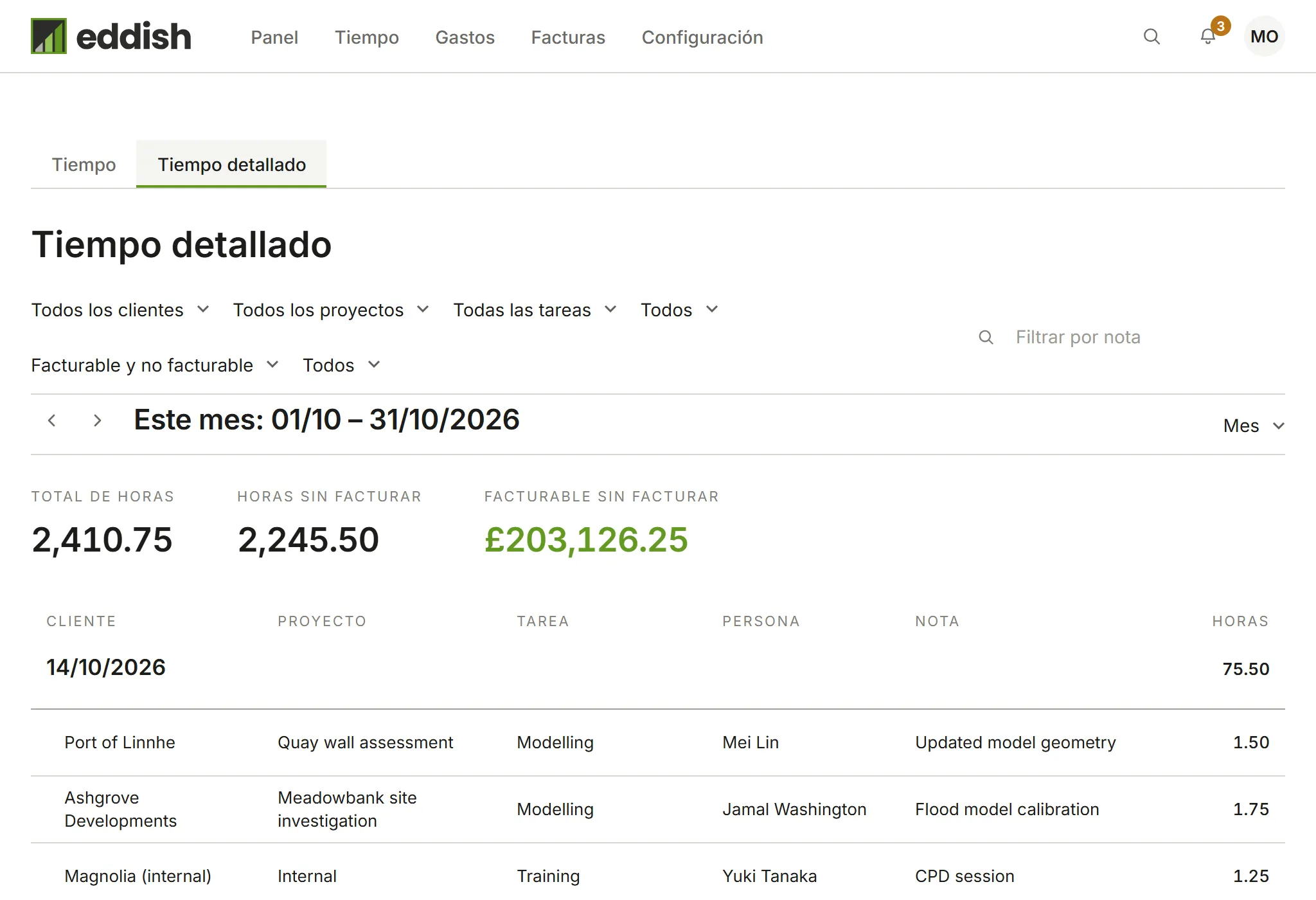Open the Todos dropdown beside Facturable filter
Image resolution: width=1316 pixels, height=900 pixels.
pyautogui.click(x=341, y=365)
